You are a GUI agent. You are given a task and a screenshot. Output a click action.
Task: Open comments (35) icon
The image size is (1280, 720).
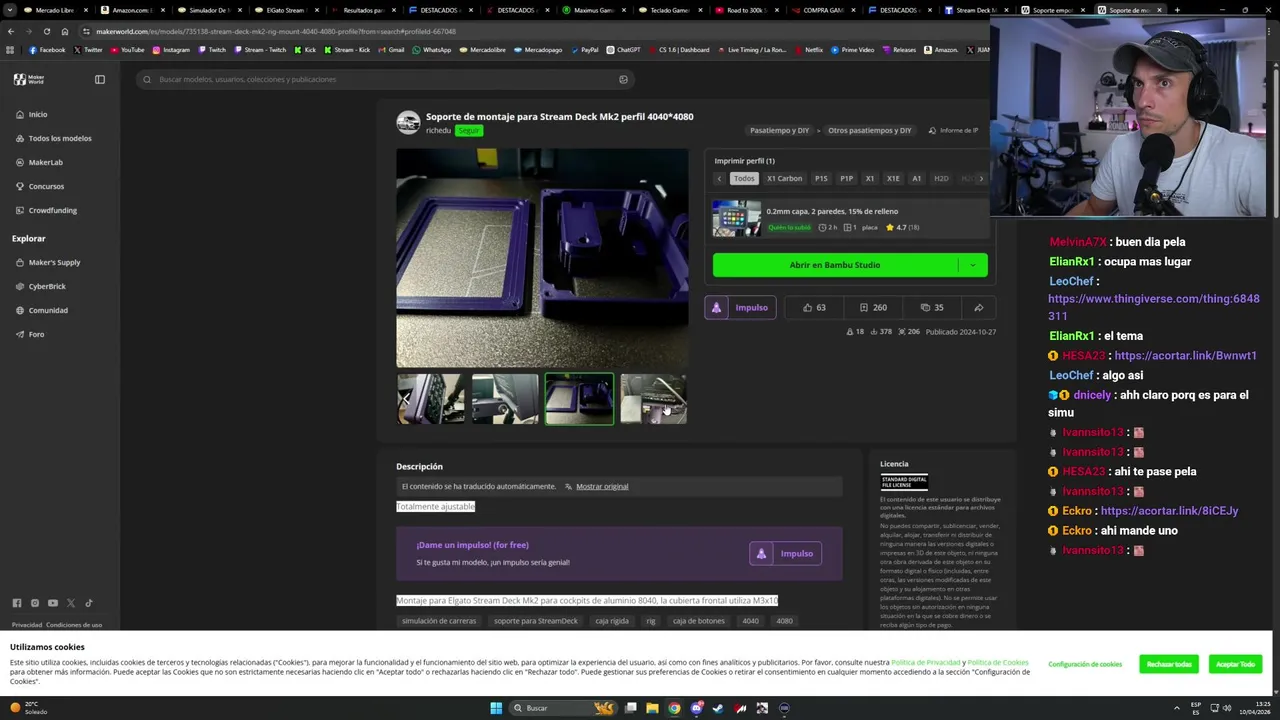point(931,307)
